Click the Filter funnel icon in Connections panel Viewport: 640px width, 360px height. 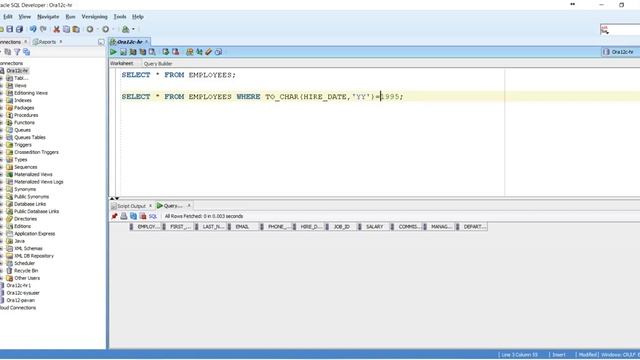pos(17,52)
